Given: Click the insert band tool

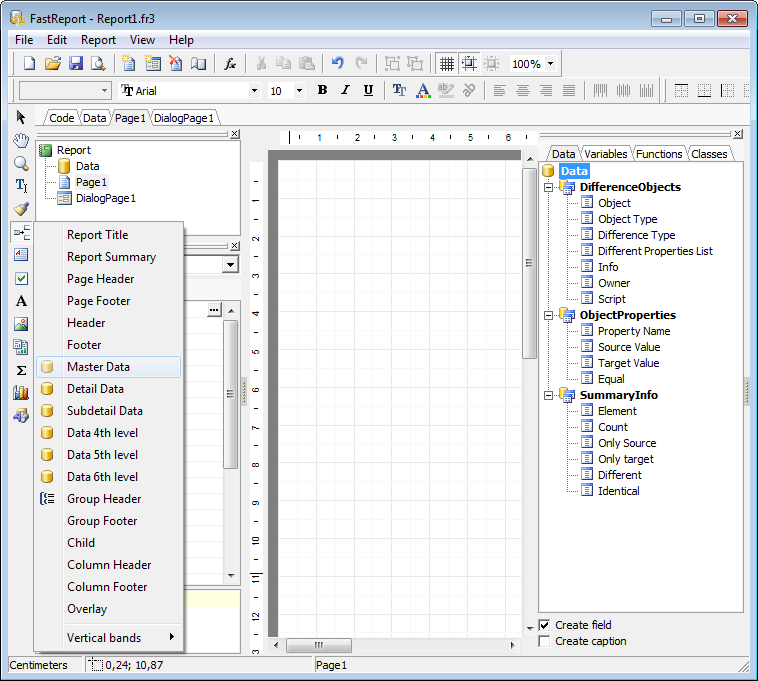Looking at the screenshot, I should (21, 232).
